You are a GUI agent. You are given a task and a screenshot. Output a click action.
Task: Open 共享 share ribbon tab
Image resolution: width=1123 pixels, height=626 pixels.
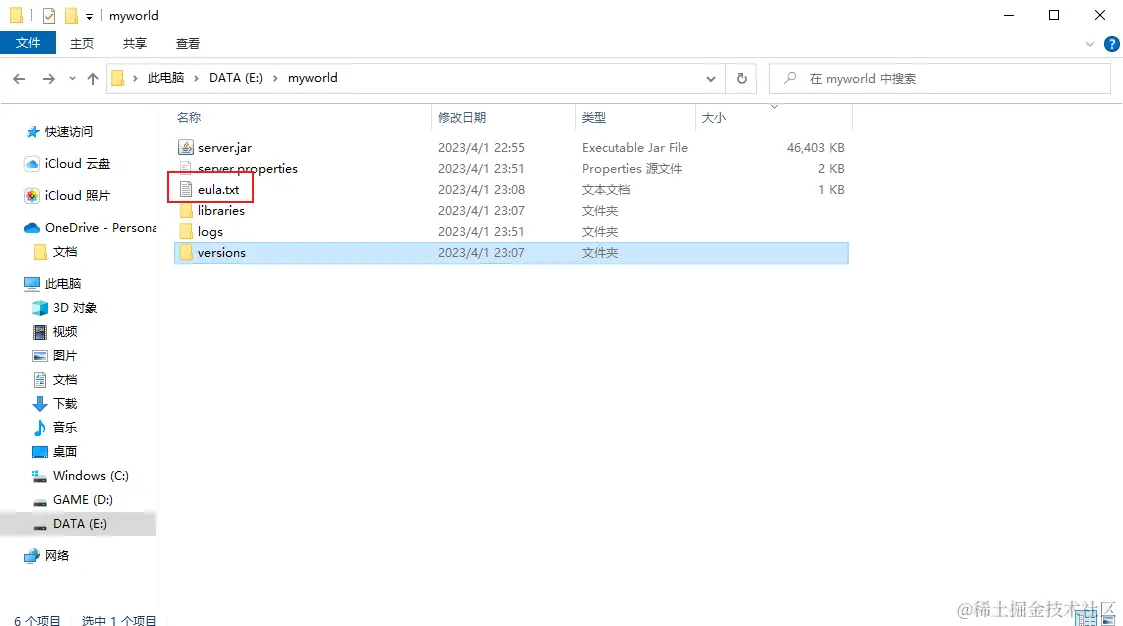(135, 44)
